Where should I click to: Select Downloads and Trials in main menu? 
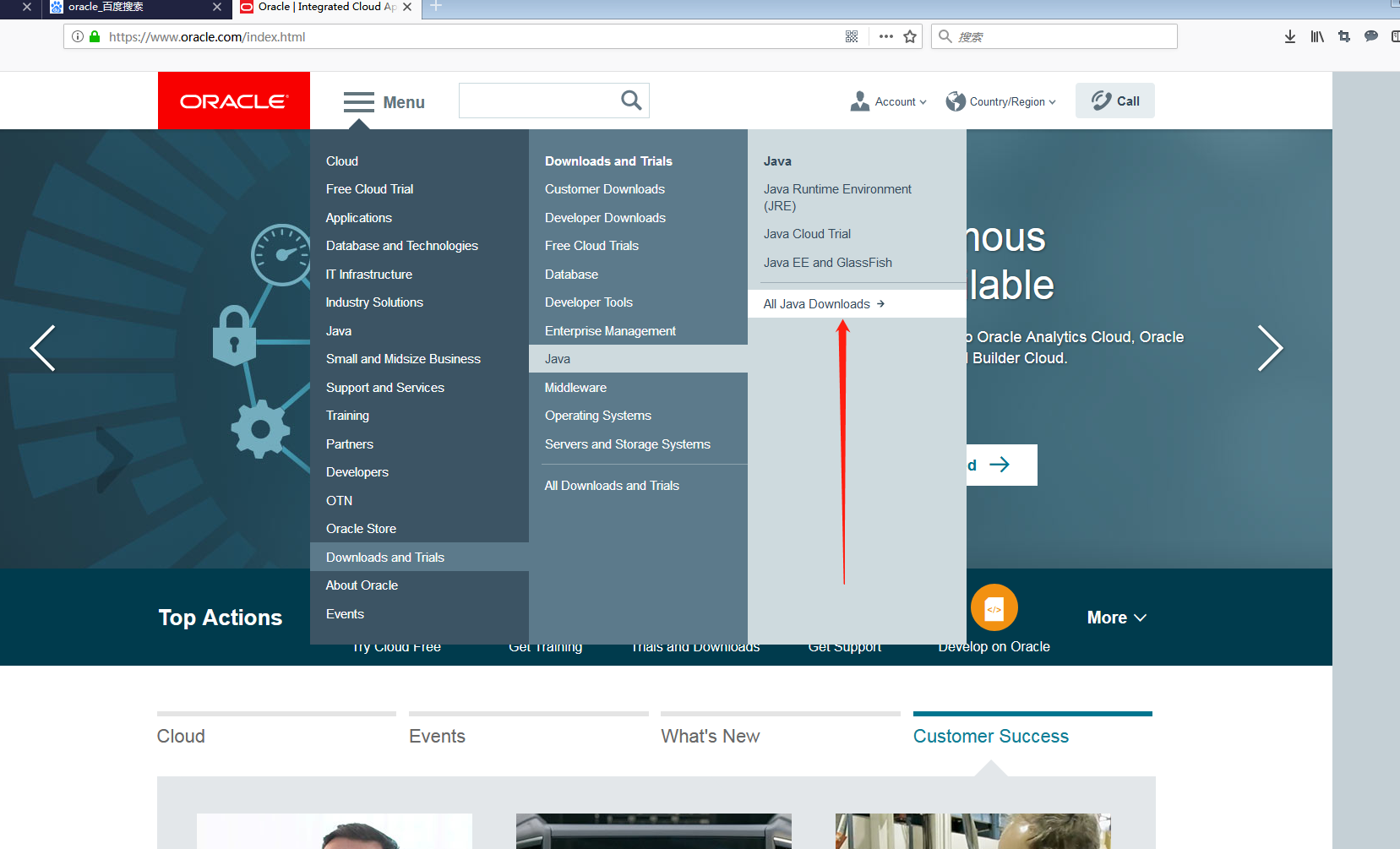[x=419, y=558]
